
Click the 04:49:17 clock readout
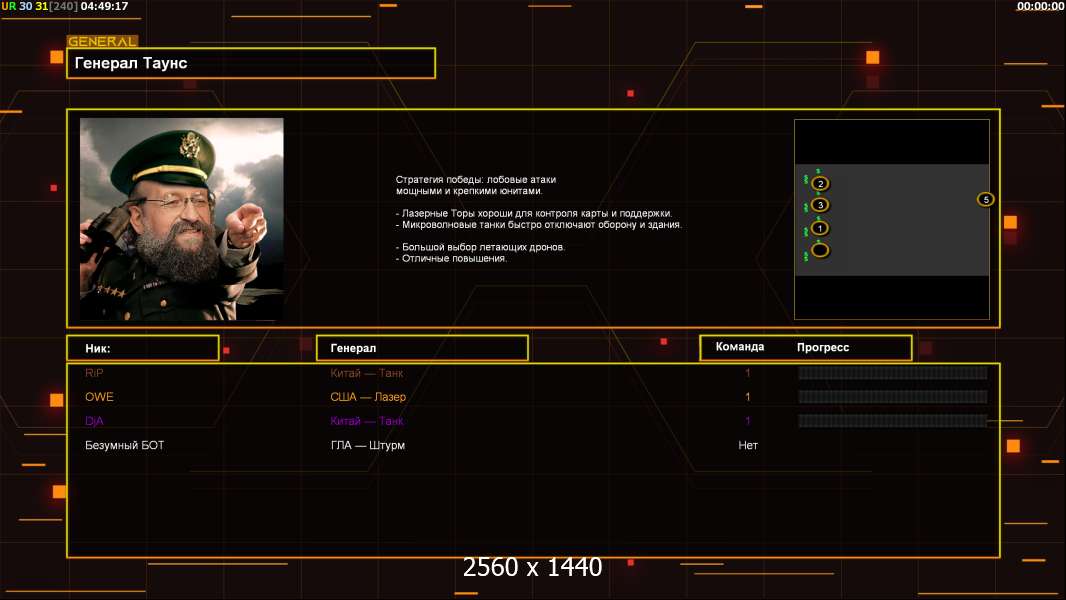point(104,6)
